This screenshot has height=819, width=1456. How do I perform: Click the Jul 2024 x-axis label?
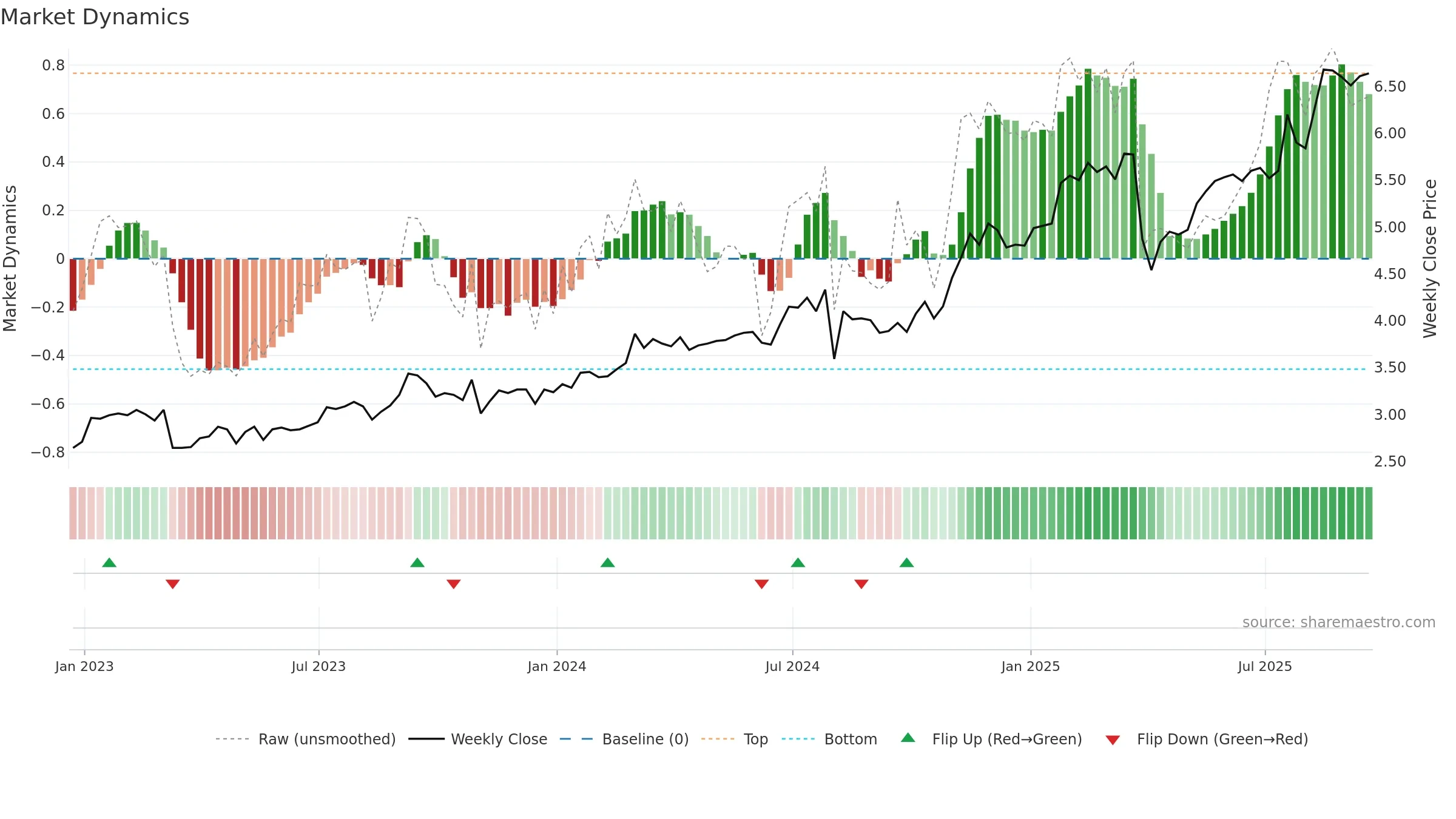792,666
